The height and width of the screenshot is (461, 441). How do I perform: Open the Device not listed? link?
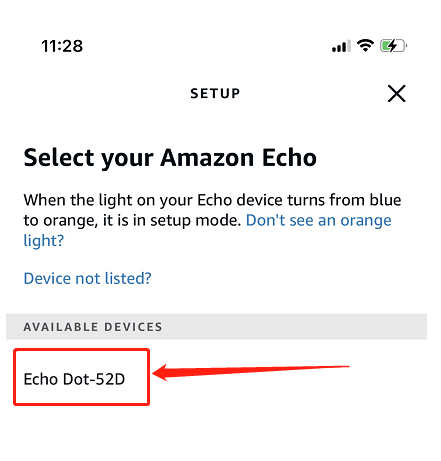click(87, 278)
